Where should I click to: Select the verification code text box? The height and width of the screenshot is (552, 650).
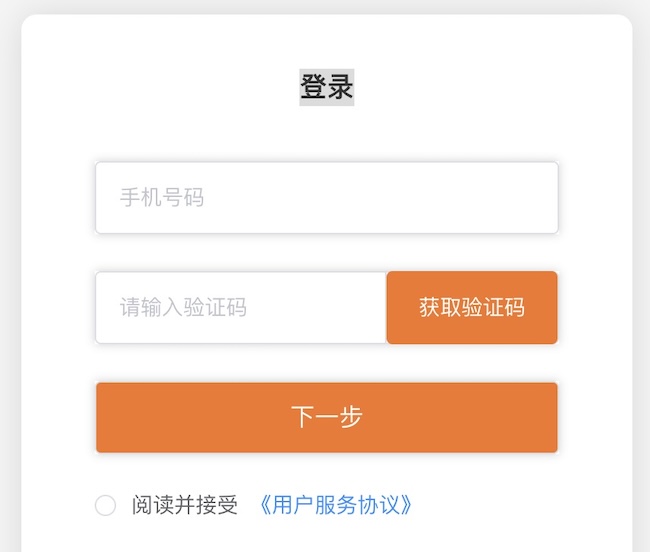click(241, 308)
